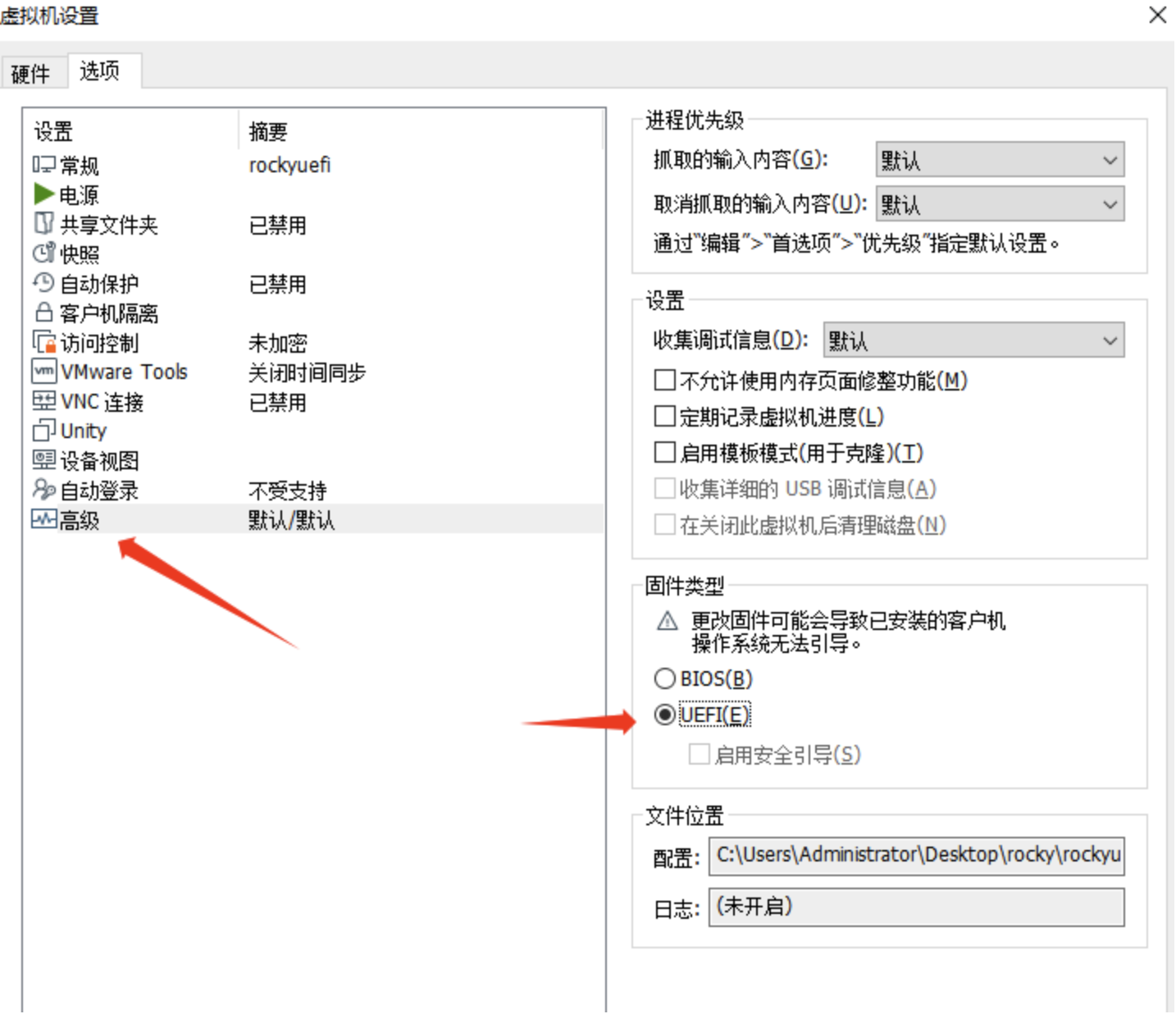This screenshot has width=1176, height=1014.
Task: Click the rockyuefi summary text
Action: point(289,165)
